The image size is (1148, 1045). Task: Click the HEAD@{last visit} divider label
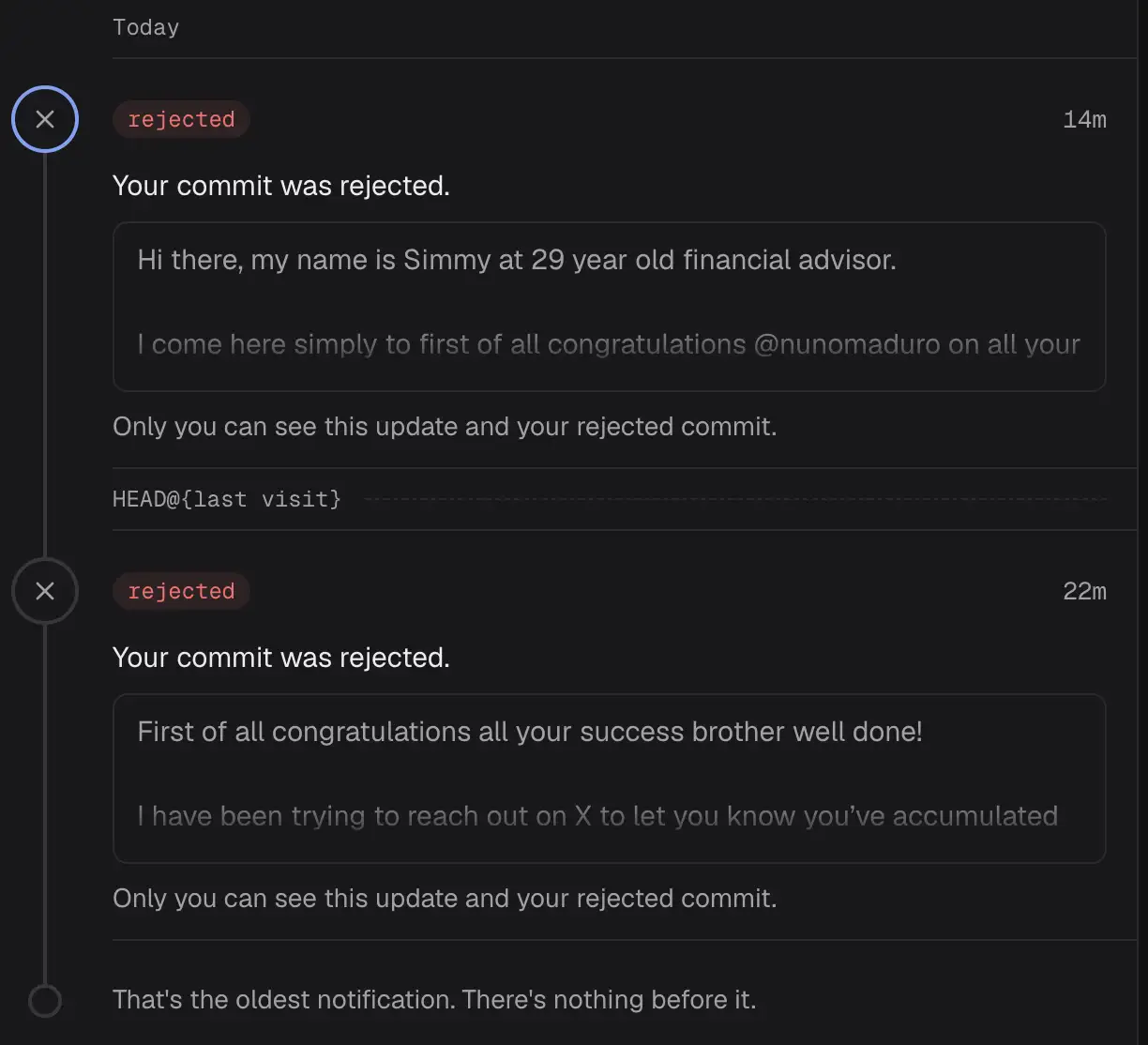[x=227, y=499]
